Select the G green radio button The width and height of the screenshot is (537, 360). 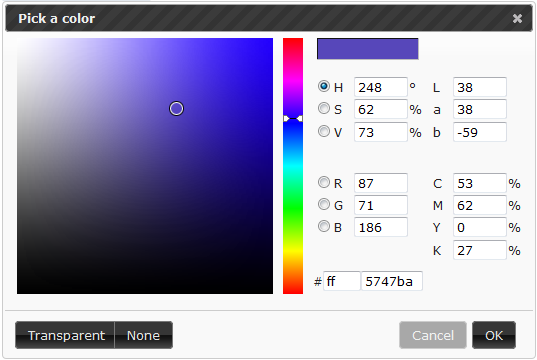point(324,204)
